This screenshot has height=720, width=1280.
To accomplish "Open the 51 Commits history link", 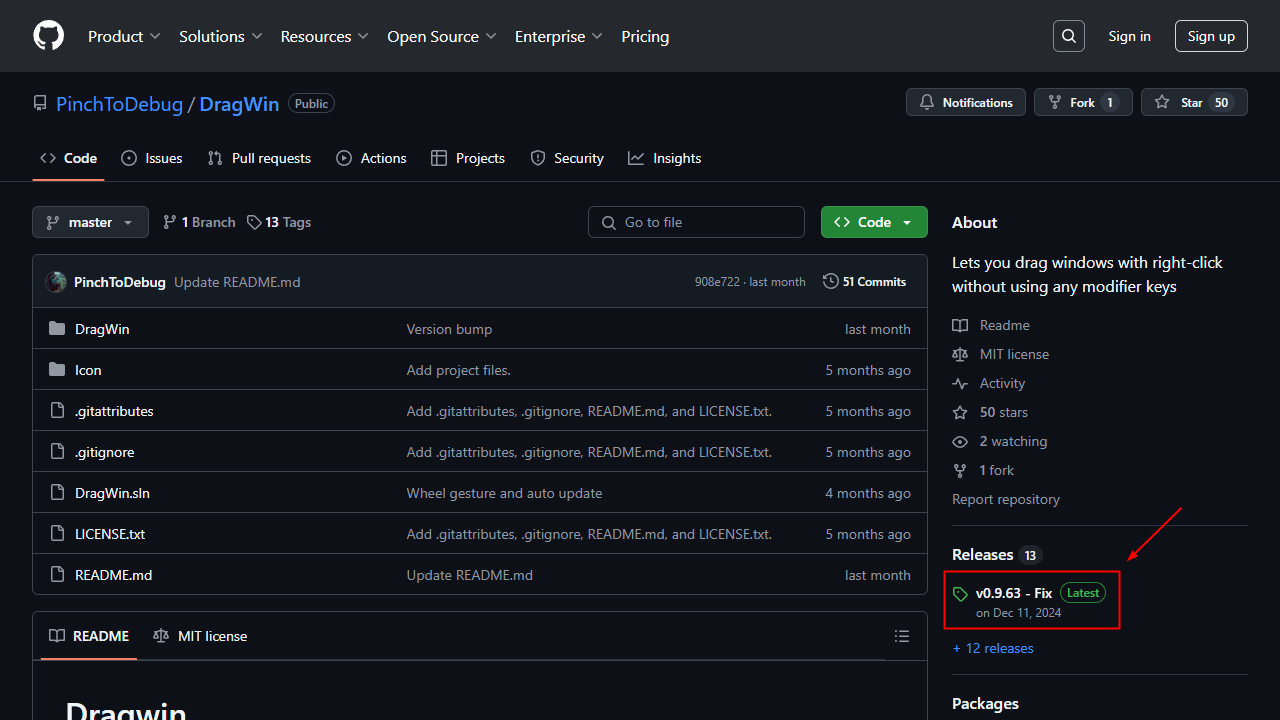I will click(865, 282).
